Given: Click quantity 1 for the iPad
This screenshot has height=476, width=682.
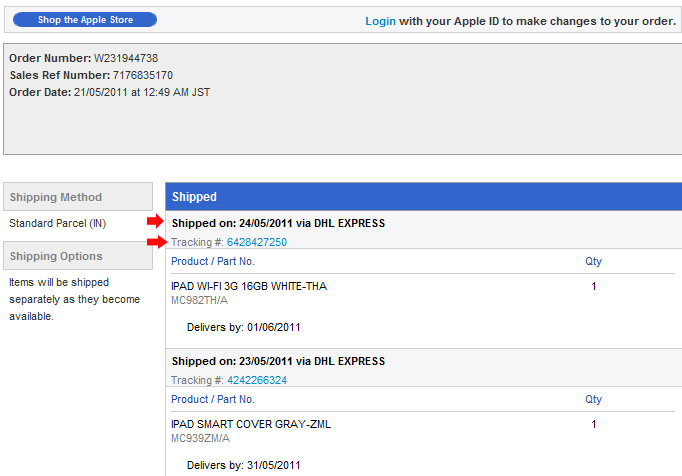Looking at the screenshot, I should tap(594, 286).
